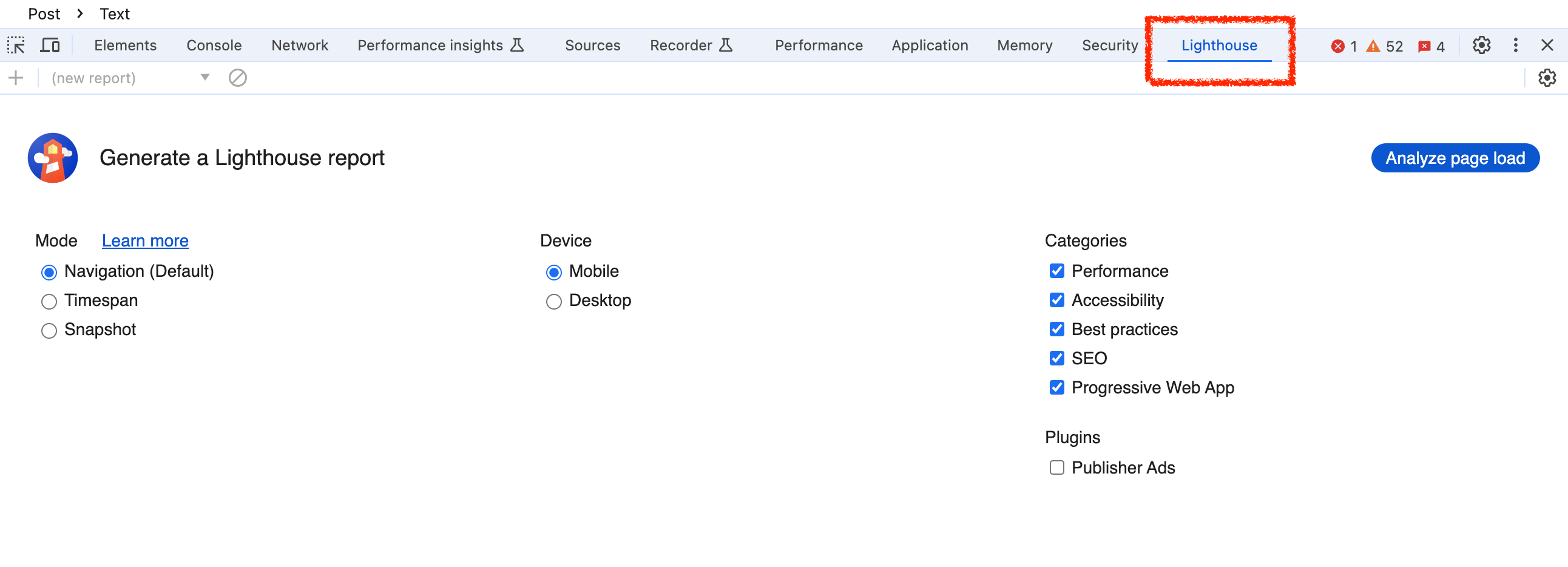The image size is (1568, 567).
Task: Click the Post breadcrumb item
Action: [x=44, y=14]
